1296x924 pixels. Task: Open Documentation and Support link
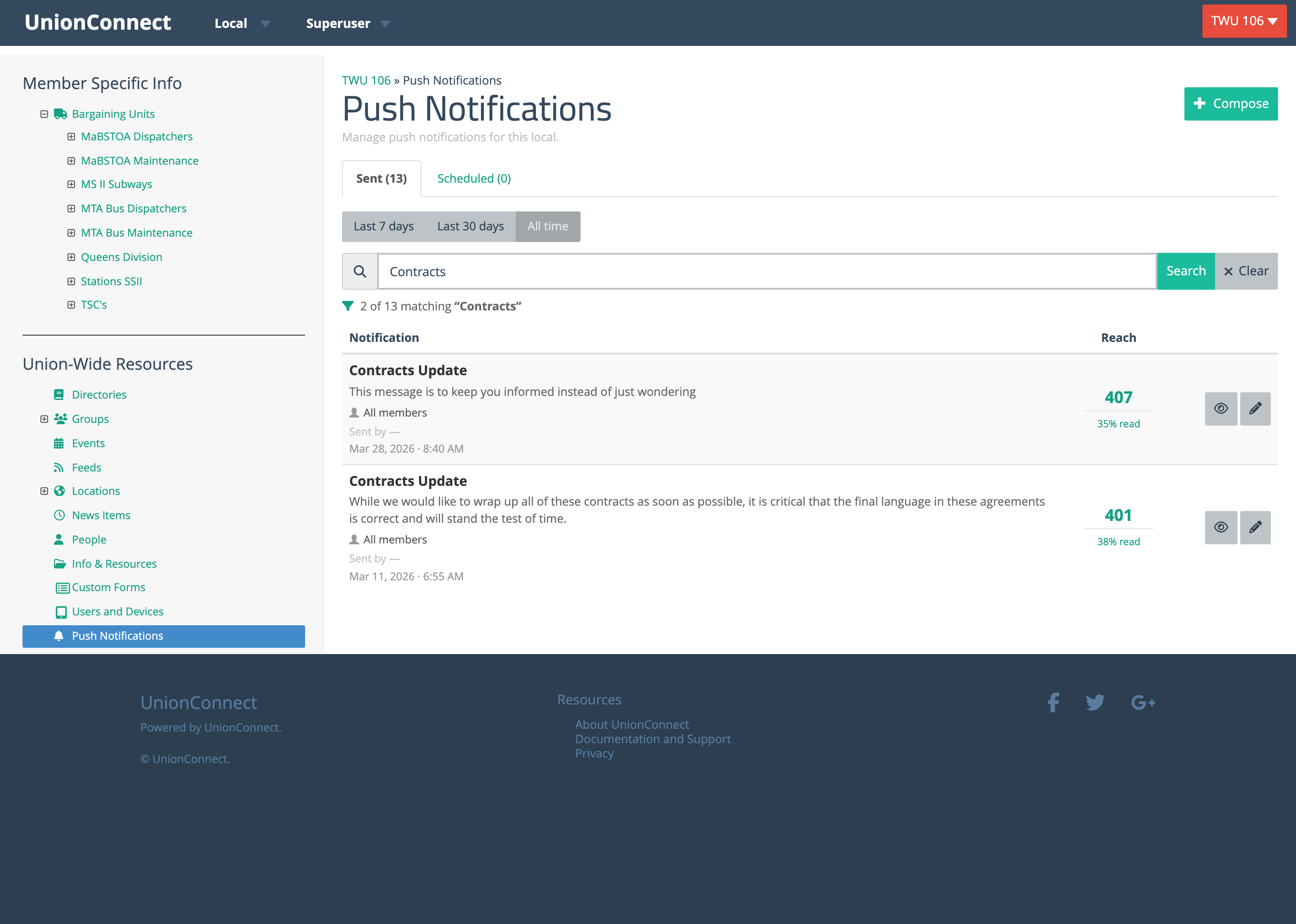[653, 739]
